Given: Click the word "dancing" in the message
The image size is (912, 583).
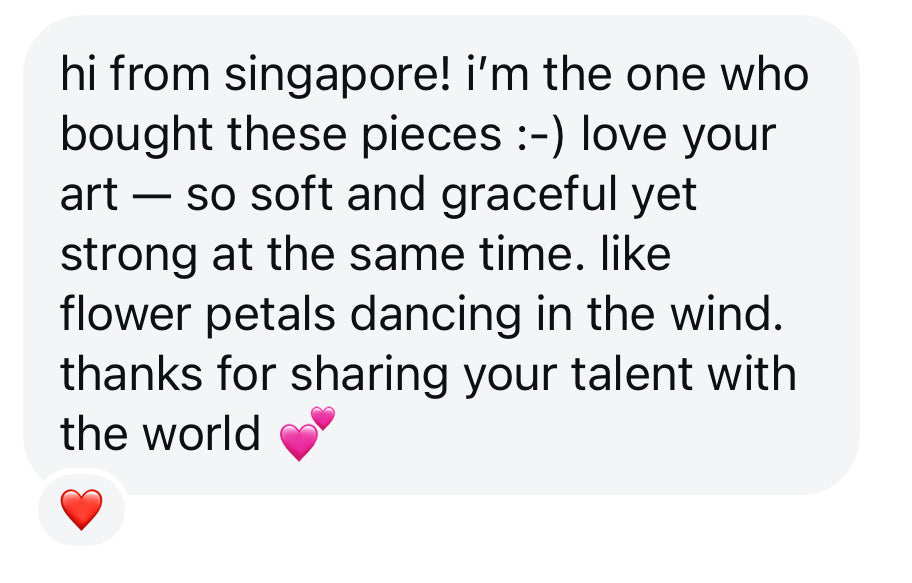Looking at the screenshot, I should click(x=435, y=315).
